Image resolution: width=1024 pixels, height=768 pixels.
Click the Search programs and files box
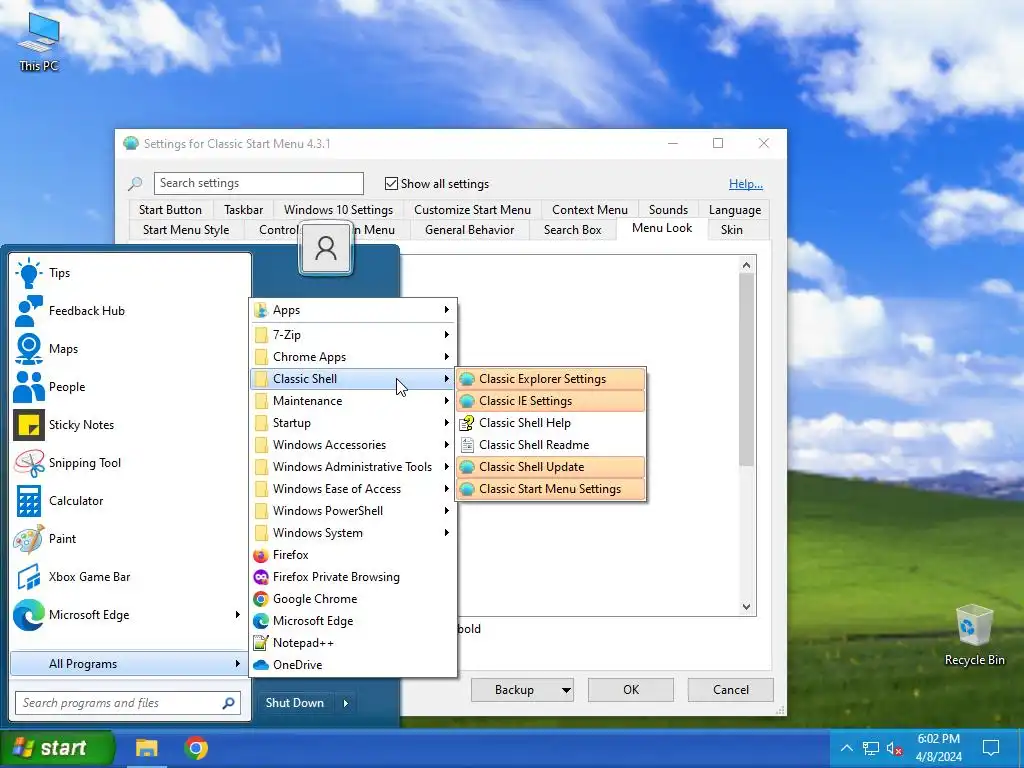click(128, 703)
